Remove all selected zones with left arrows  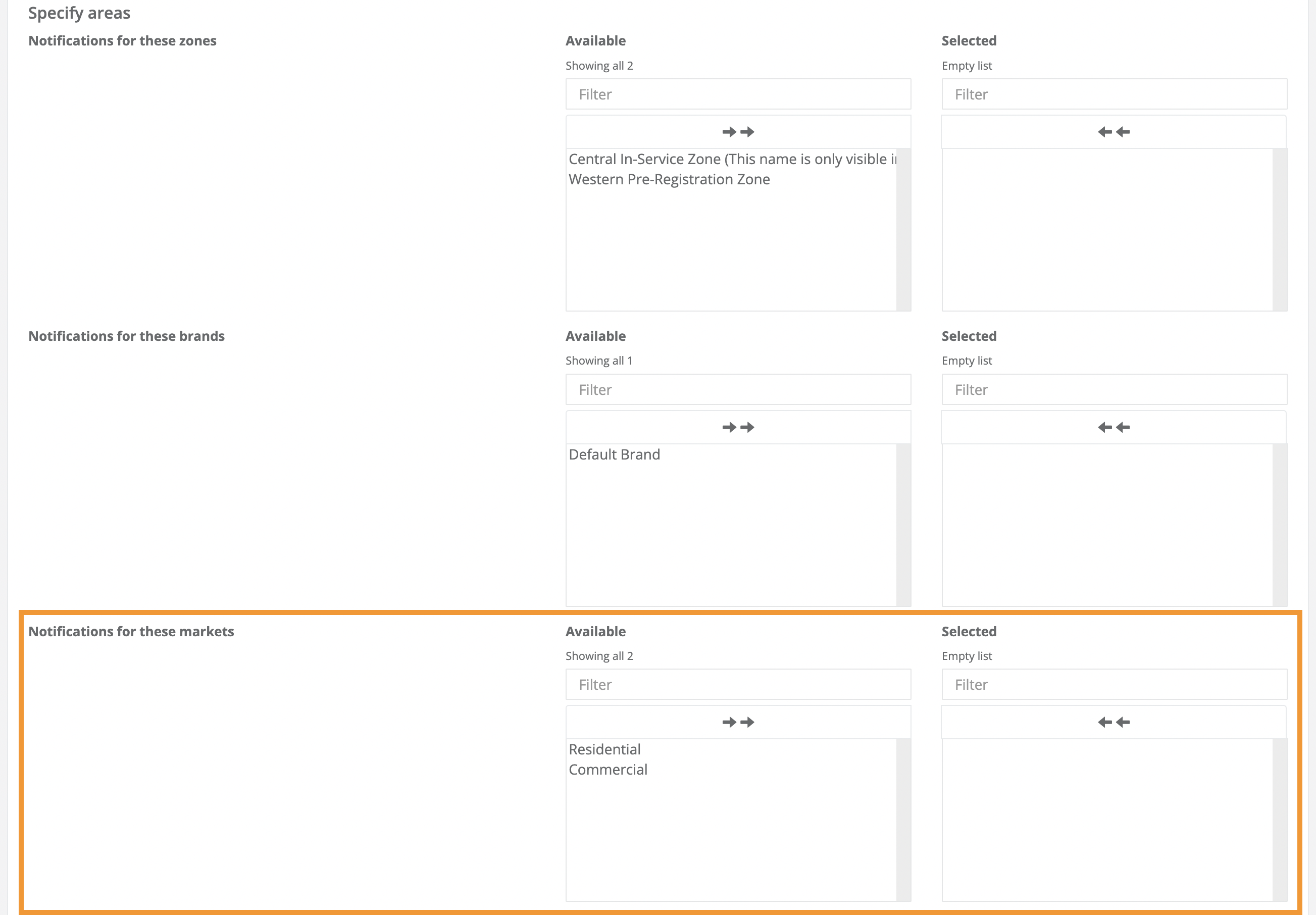pos(1113,132)
